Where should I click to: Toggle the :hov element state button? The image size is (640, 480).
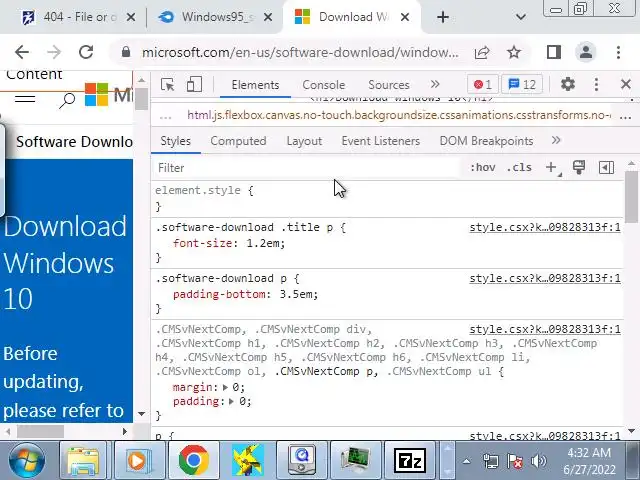tap(482, 168)
